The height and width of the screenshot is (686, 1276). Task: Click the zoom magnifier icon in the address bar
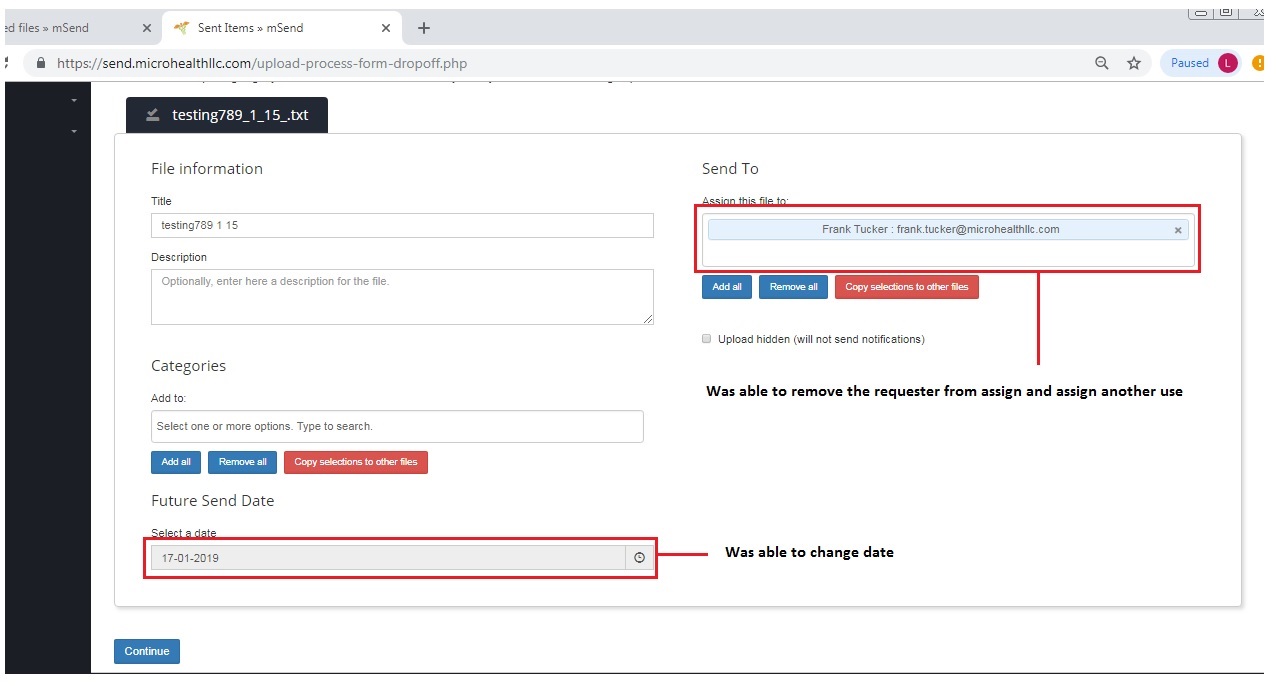(1101, 62)
